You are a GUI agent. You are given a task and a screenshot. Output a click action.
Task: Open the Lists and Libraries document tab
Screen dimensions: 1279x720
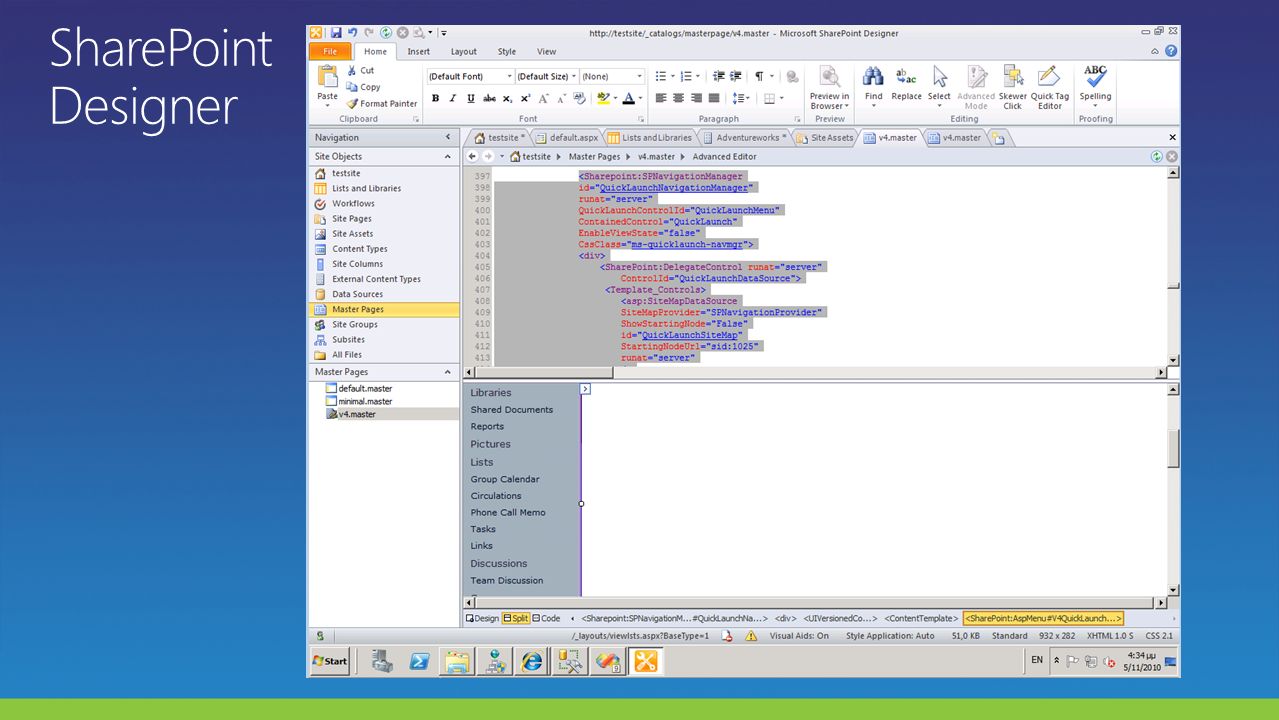[x=650, y=138]
